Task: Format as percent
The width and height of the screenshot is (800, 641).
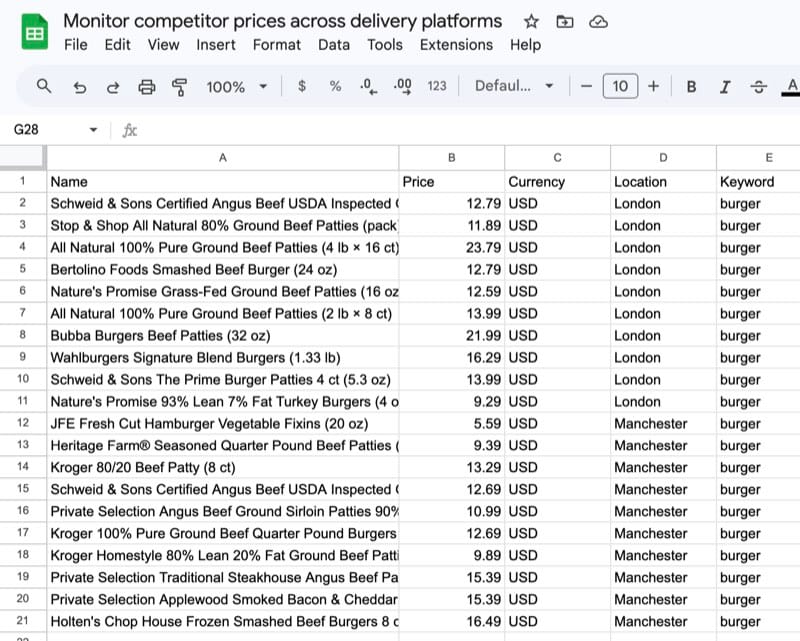Action: pyautogui.click(x=335, y=86)
